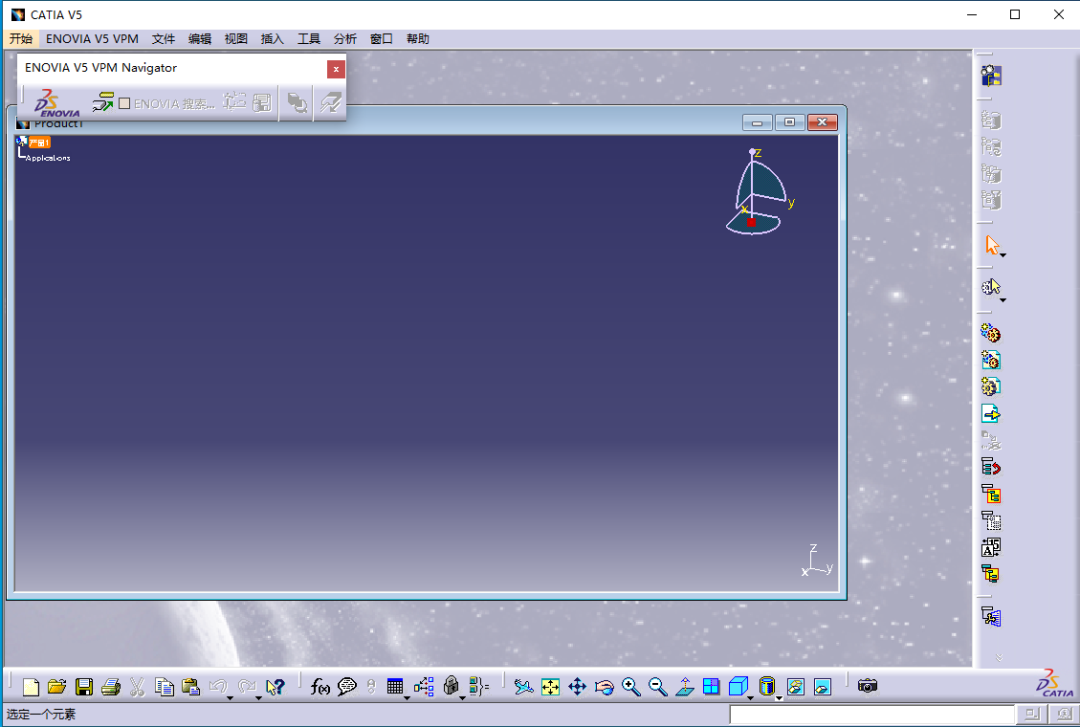This screenshot has height=727, width=1080.
Task: Create a Multi-View layout
Action: click(712, 686)
